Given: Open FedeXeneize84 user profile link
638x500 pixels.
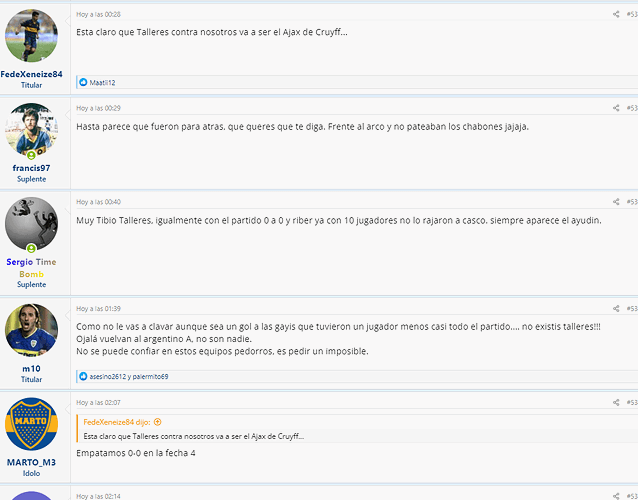Looking at the screenshot, I should coord(31,74).
